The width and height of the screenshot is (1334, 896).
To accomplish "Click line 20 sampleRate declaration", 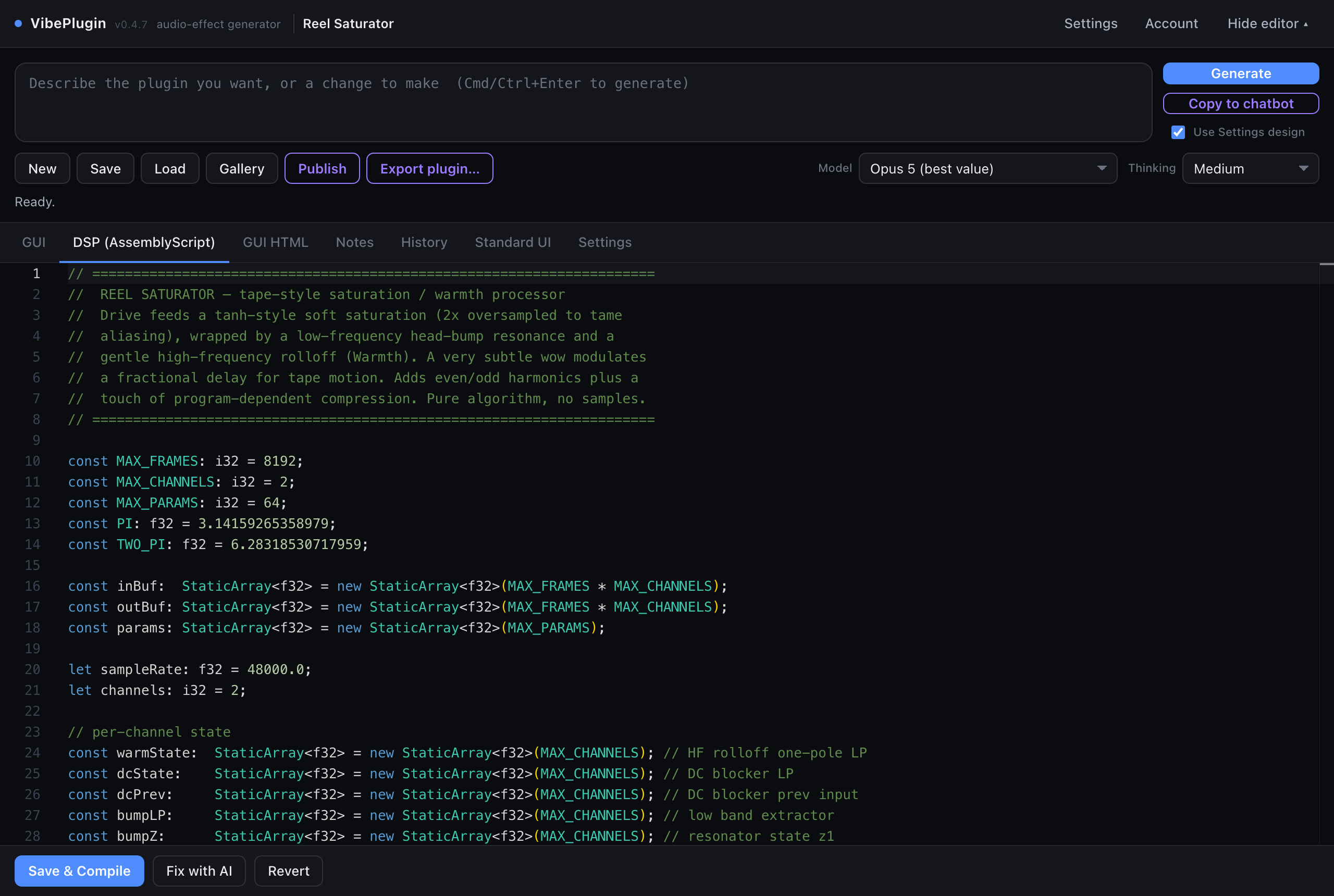I will (190, 669).
